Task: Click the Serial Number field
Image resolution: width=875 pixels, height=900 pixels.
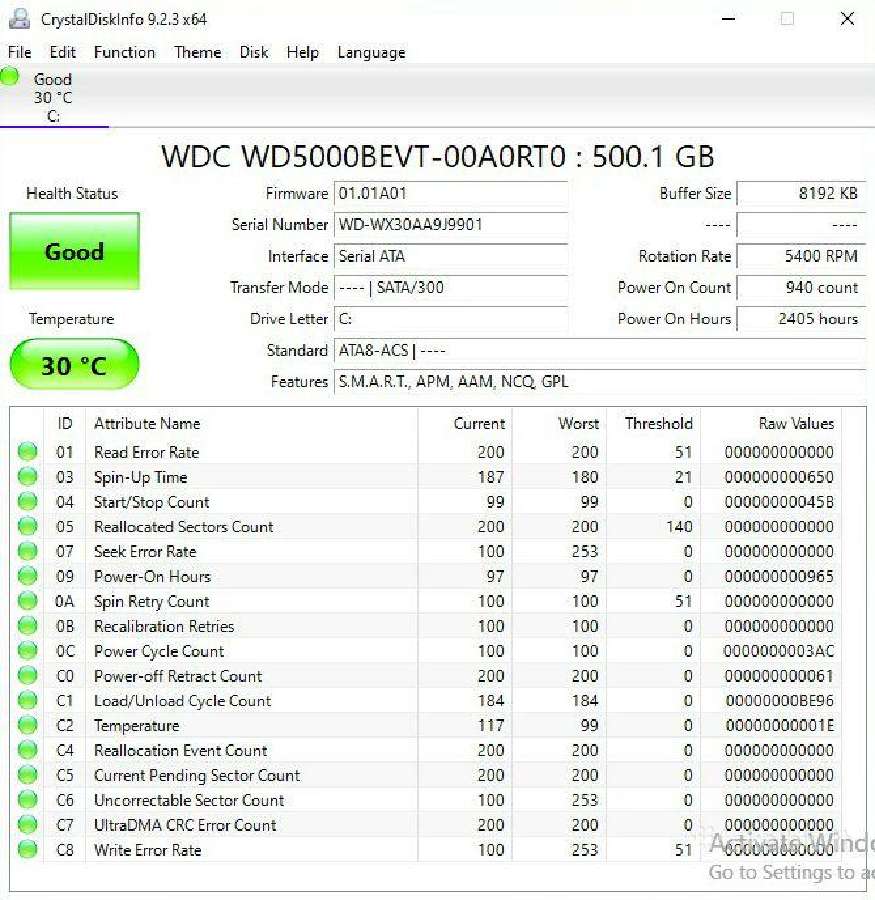Action: click(x=451, y=224)
